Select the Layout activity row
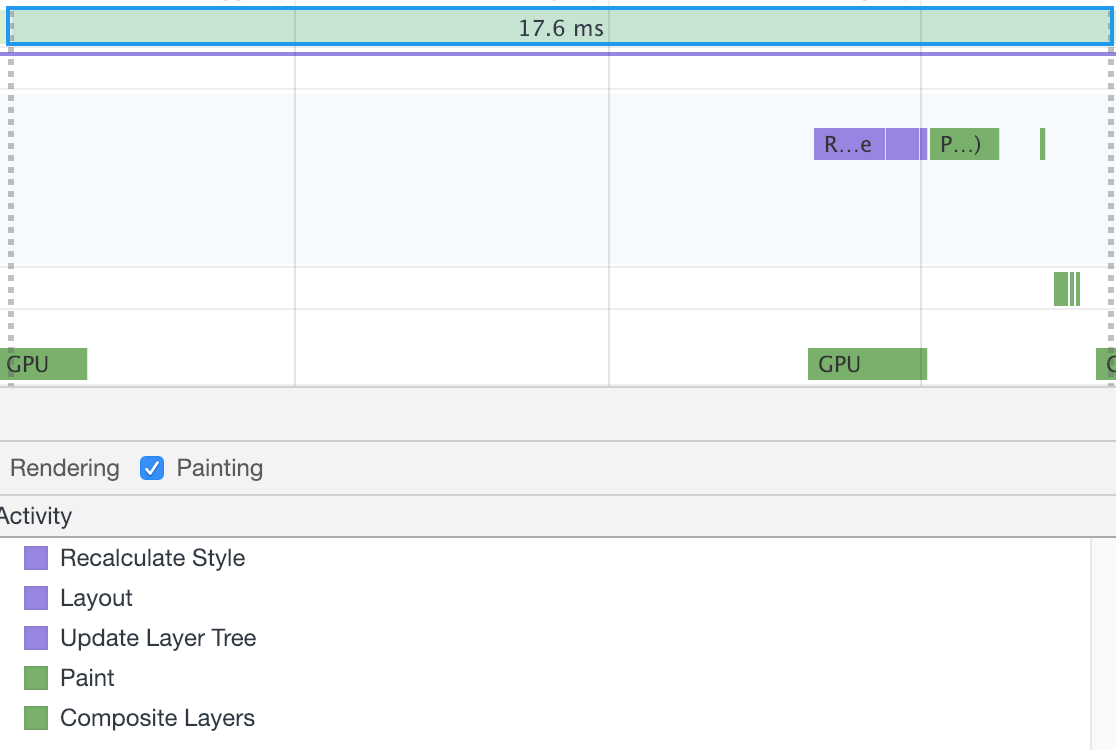 click(x=545, y=598)
